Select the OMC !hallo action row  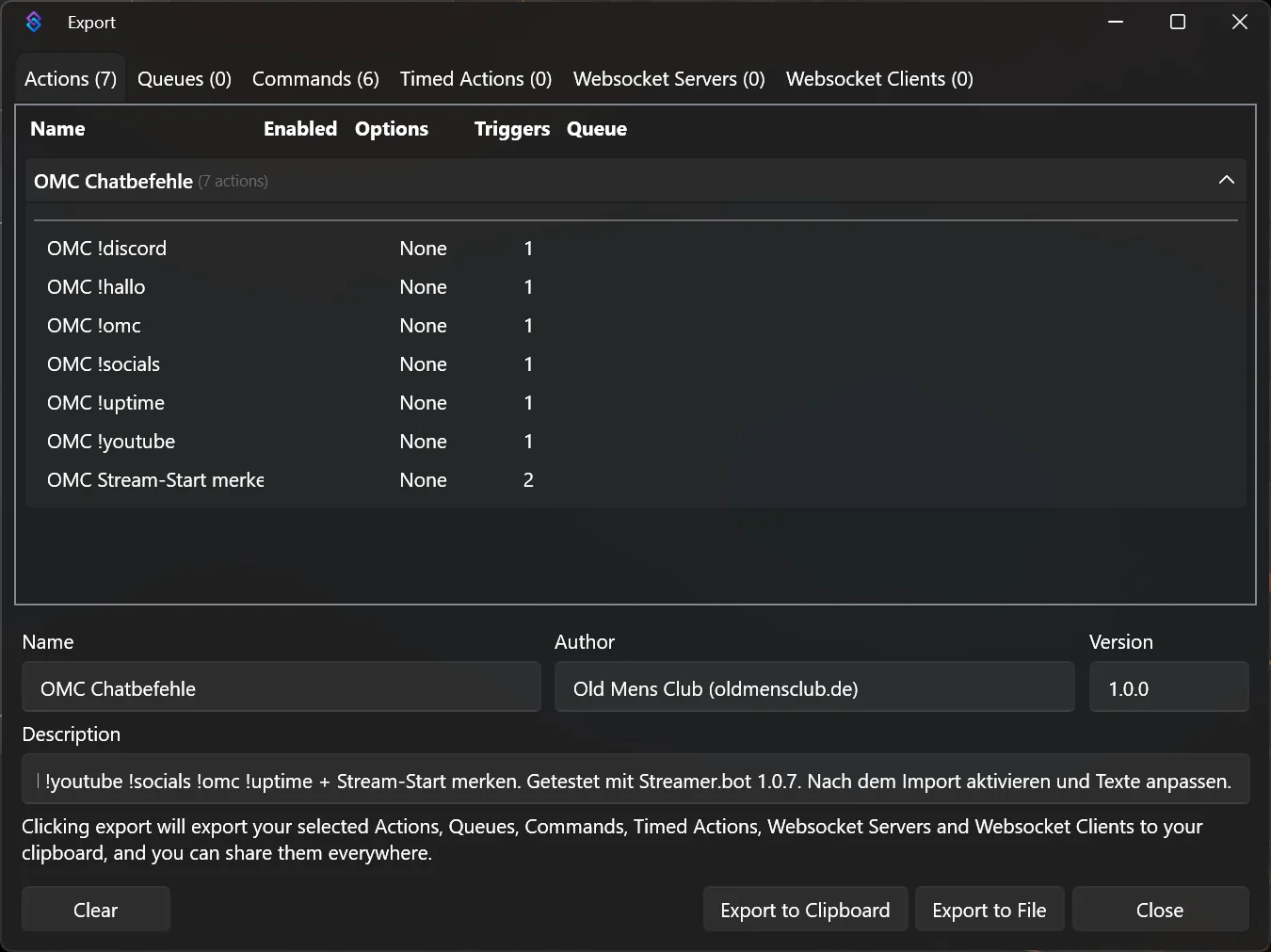(x=635, y=287)
